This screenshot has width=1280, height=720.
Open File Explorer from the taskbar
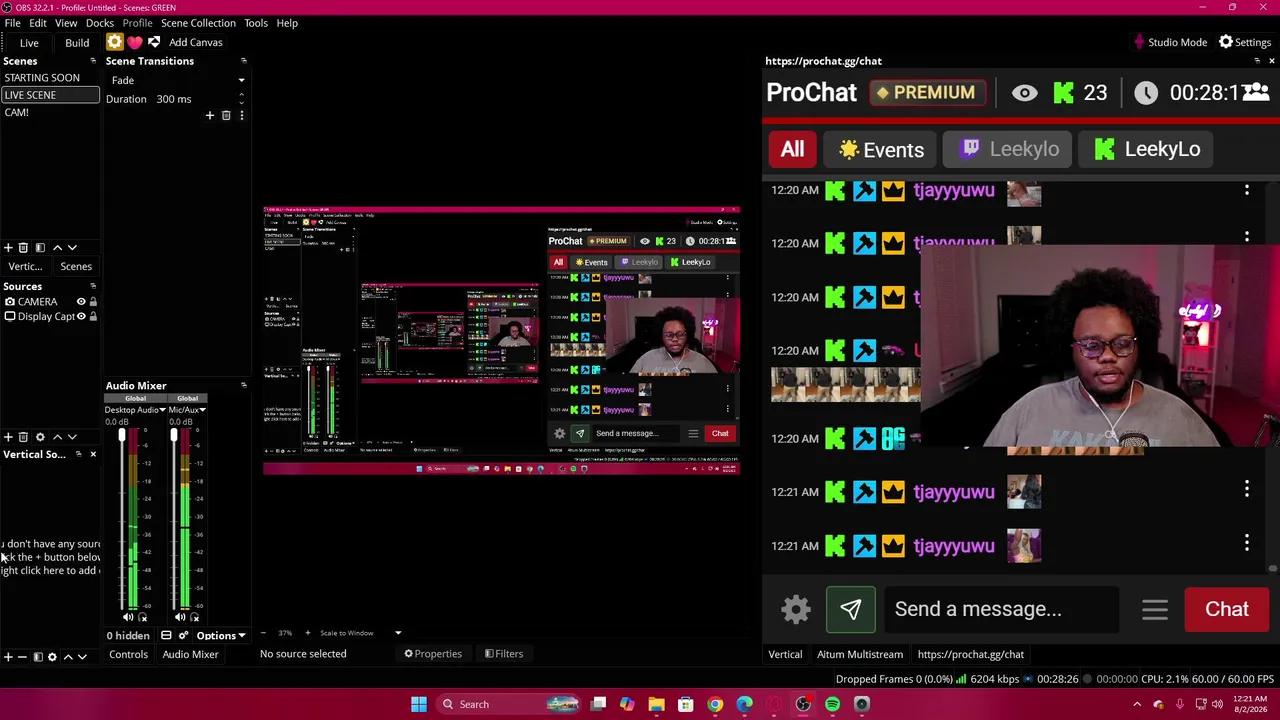pyautogui.click(x=656, y=704)
